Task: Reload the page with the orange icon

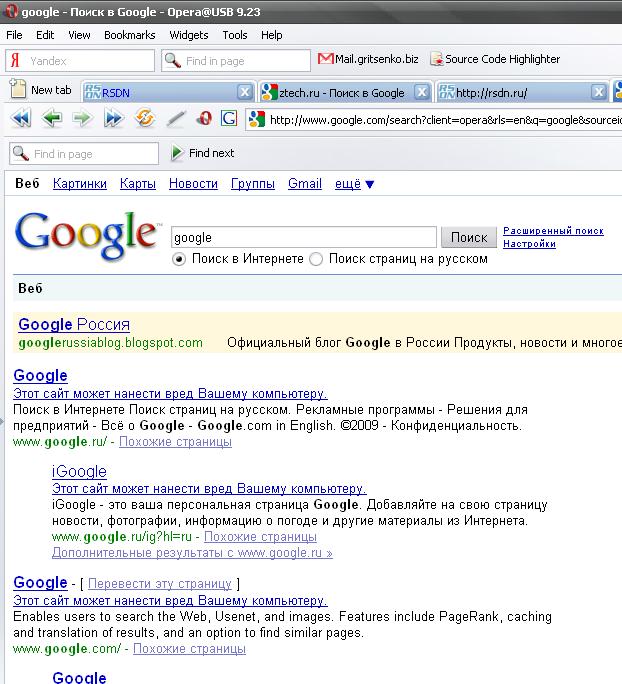Action: [x=144, y=119]
